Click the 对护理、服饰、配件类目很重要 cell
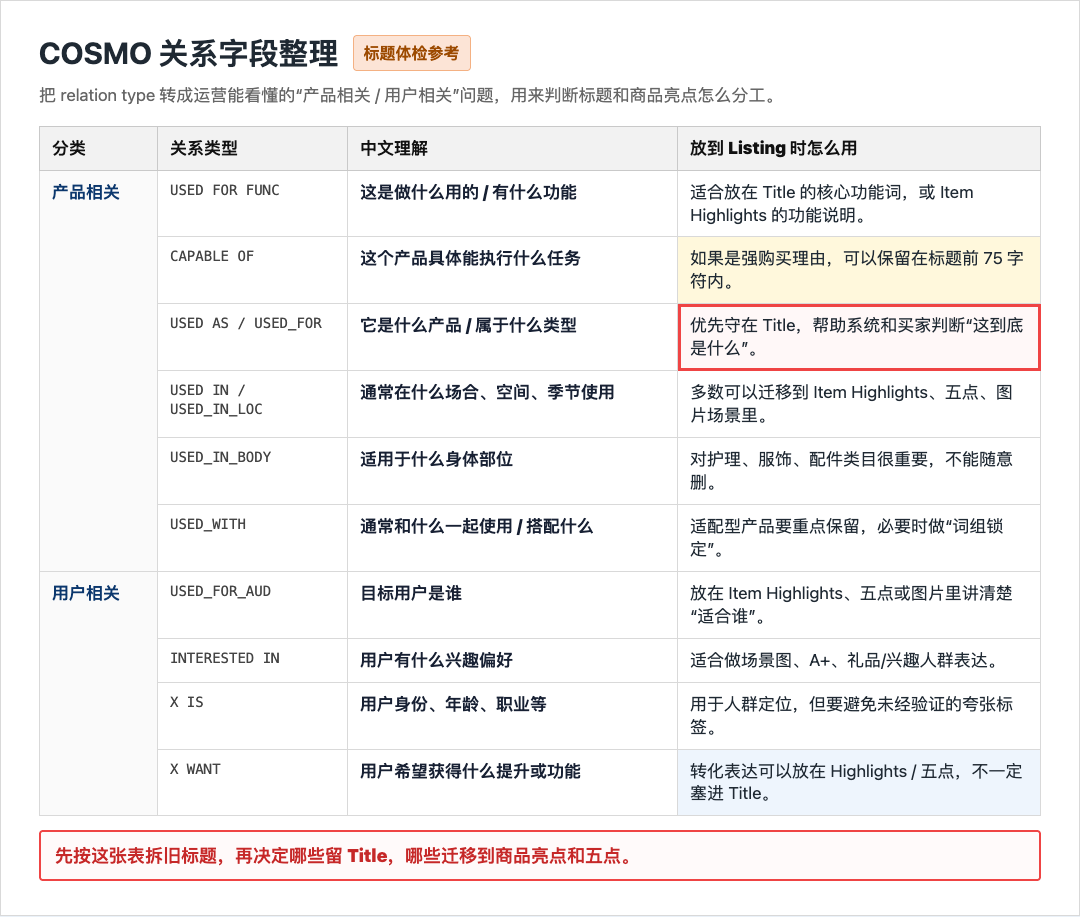 click(x=859, y=471)
